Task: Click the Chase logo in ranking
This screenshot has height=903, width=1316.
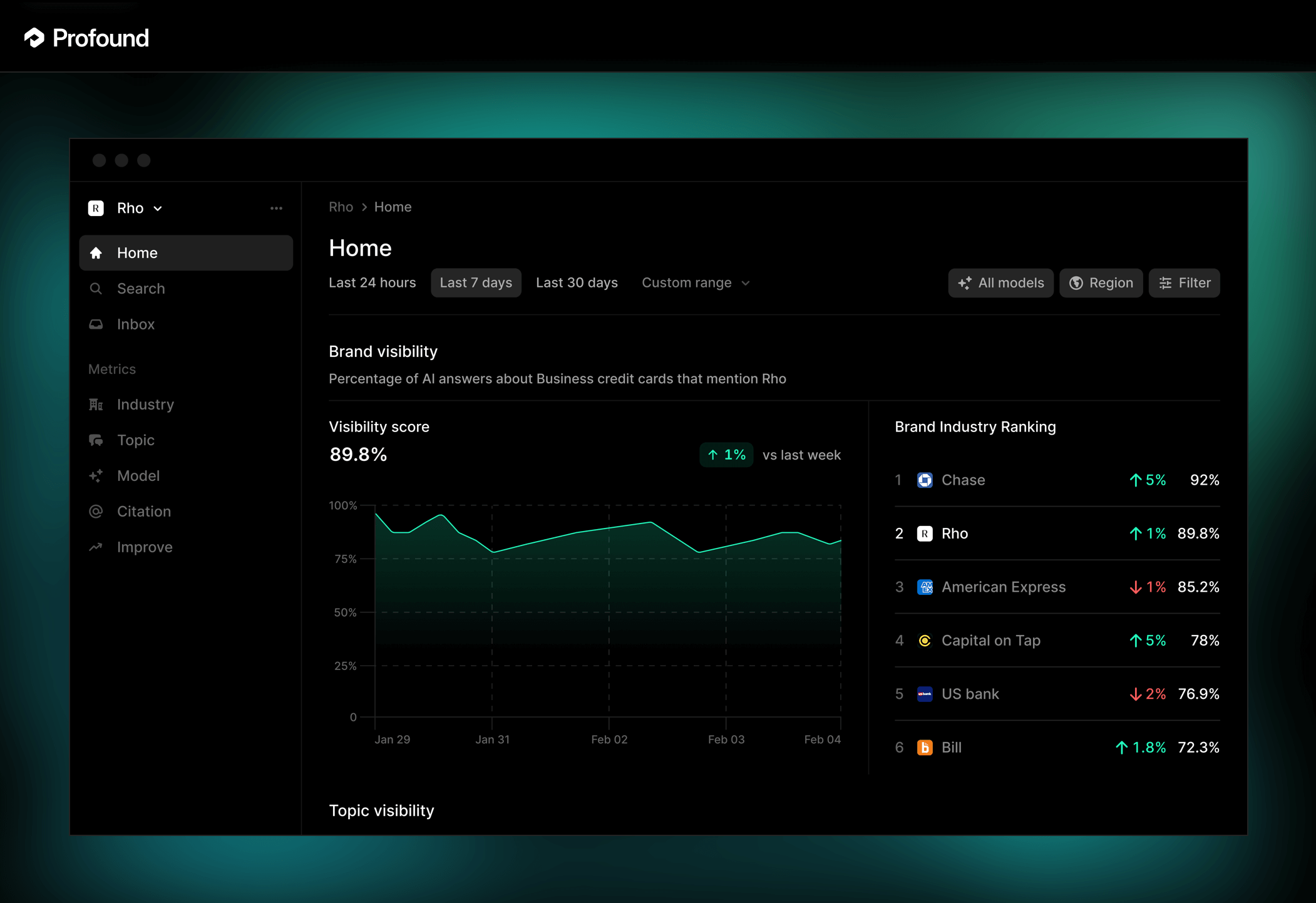Action: [x=925, y=480]
